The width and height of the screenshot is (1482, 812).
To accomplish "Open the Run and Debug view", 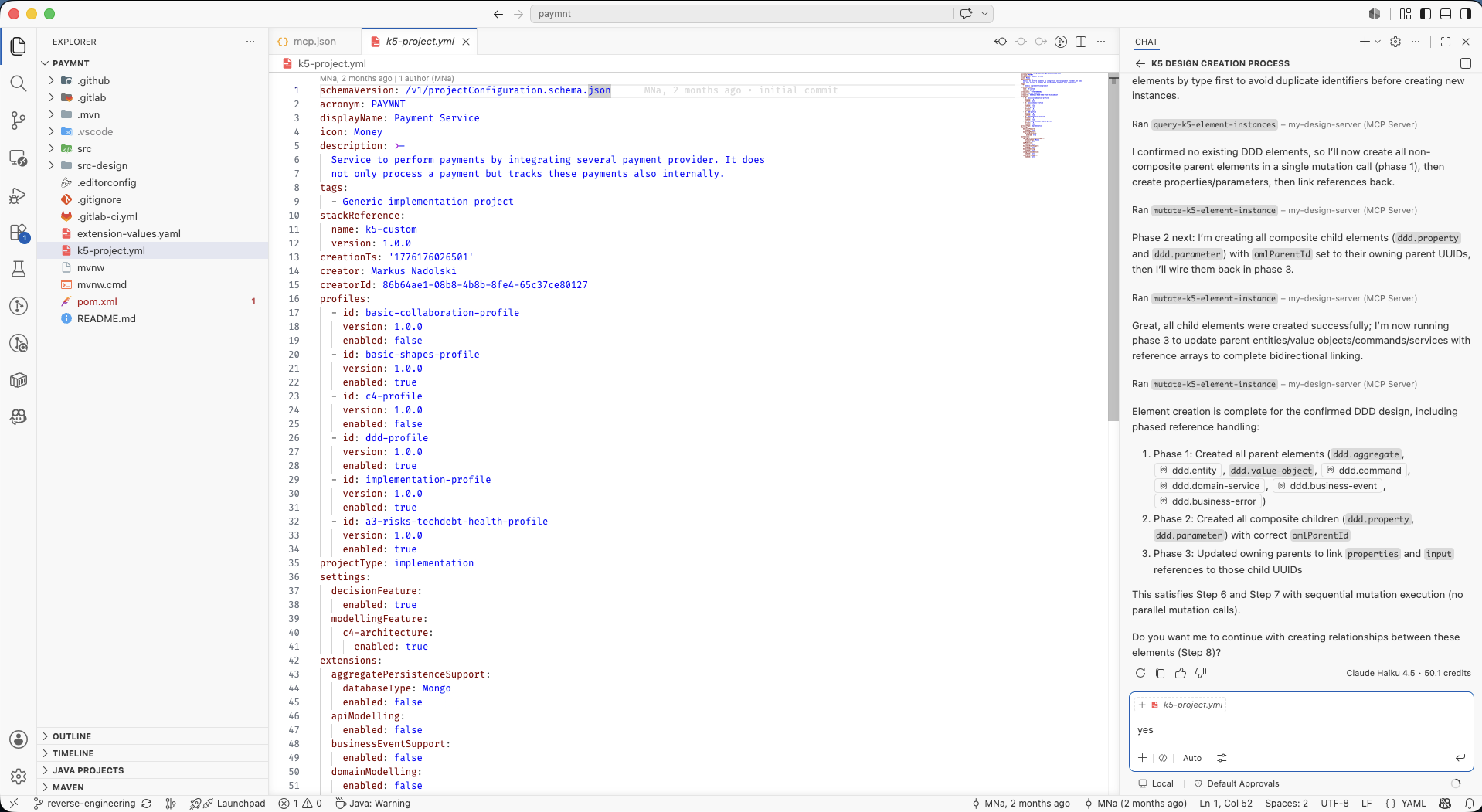I will click(x=19, y=195).
